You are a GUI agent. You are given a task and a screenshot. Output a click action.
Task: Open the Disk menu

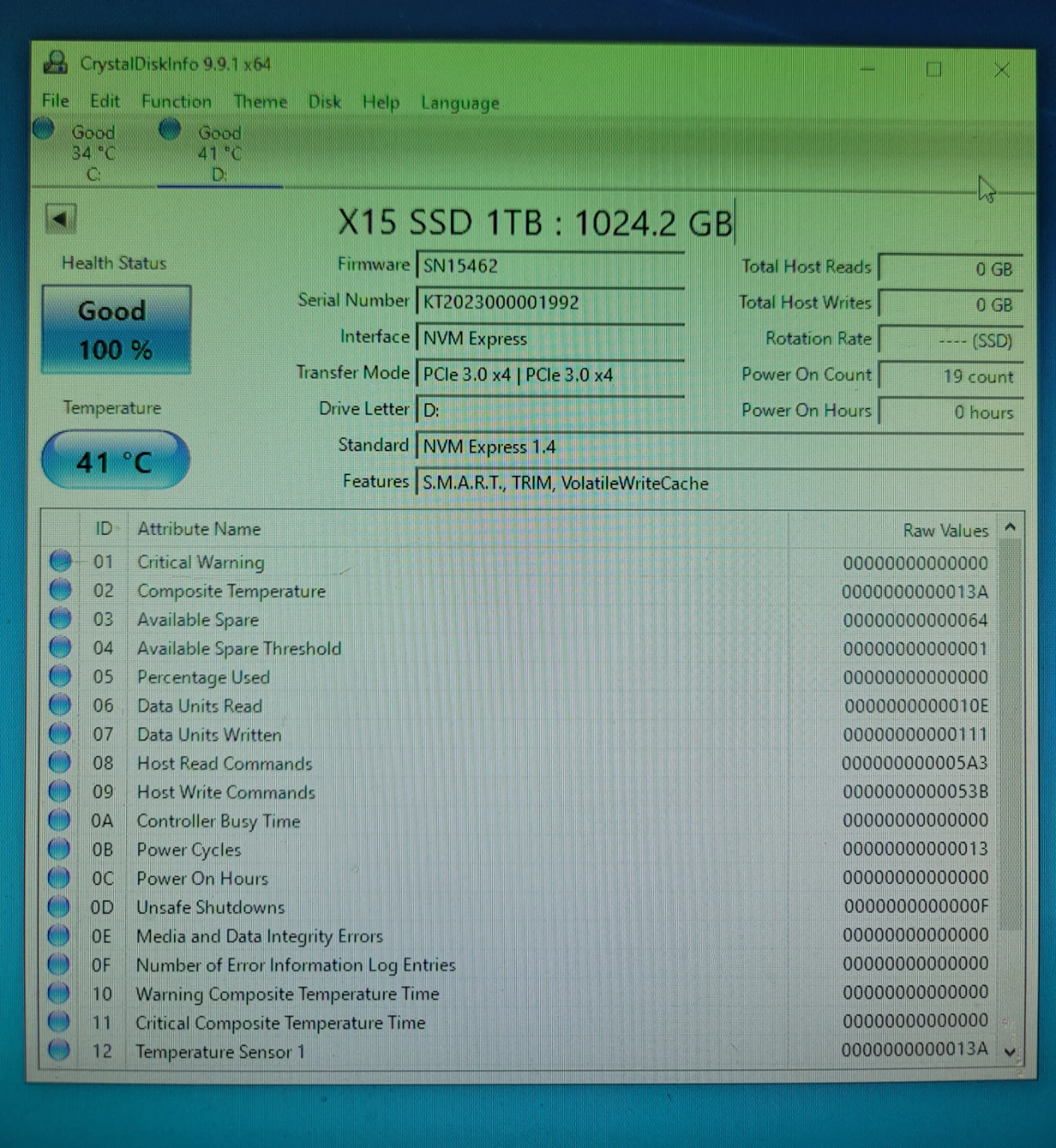click(x=325, y=102)
